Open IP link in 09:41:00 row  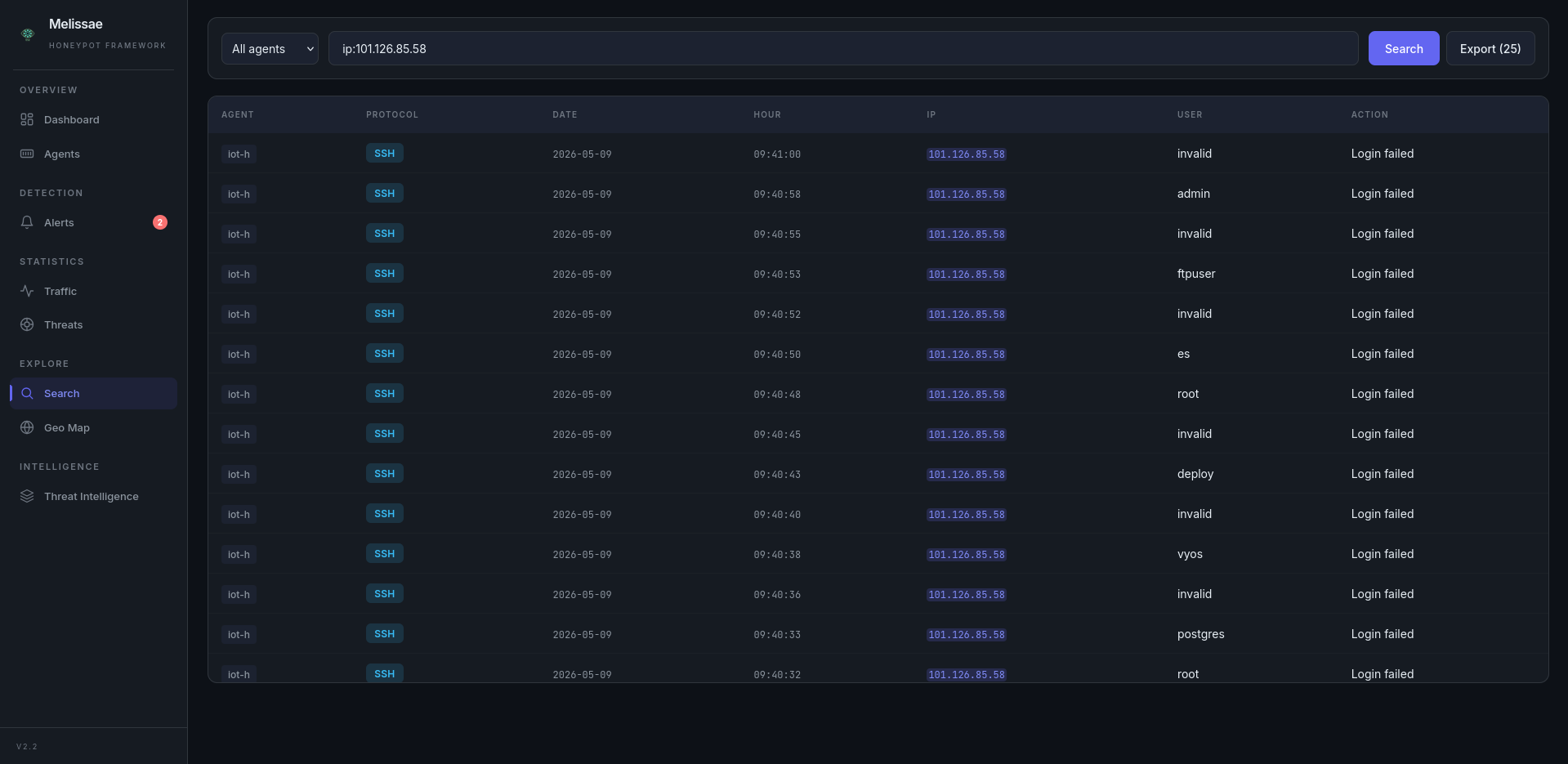tap(967, 154)
